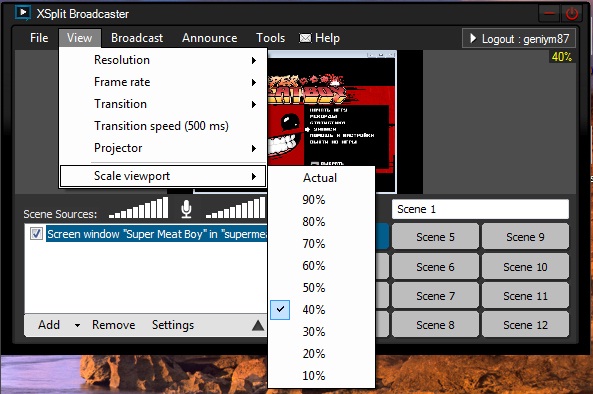Click the XSplit Broadcaster logo icon

tap(22, 12)
